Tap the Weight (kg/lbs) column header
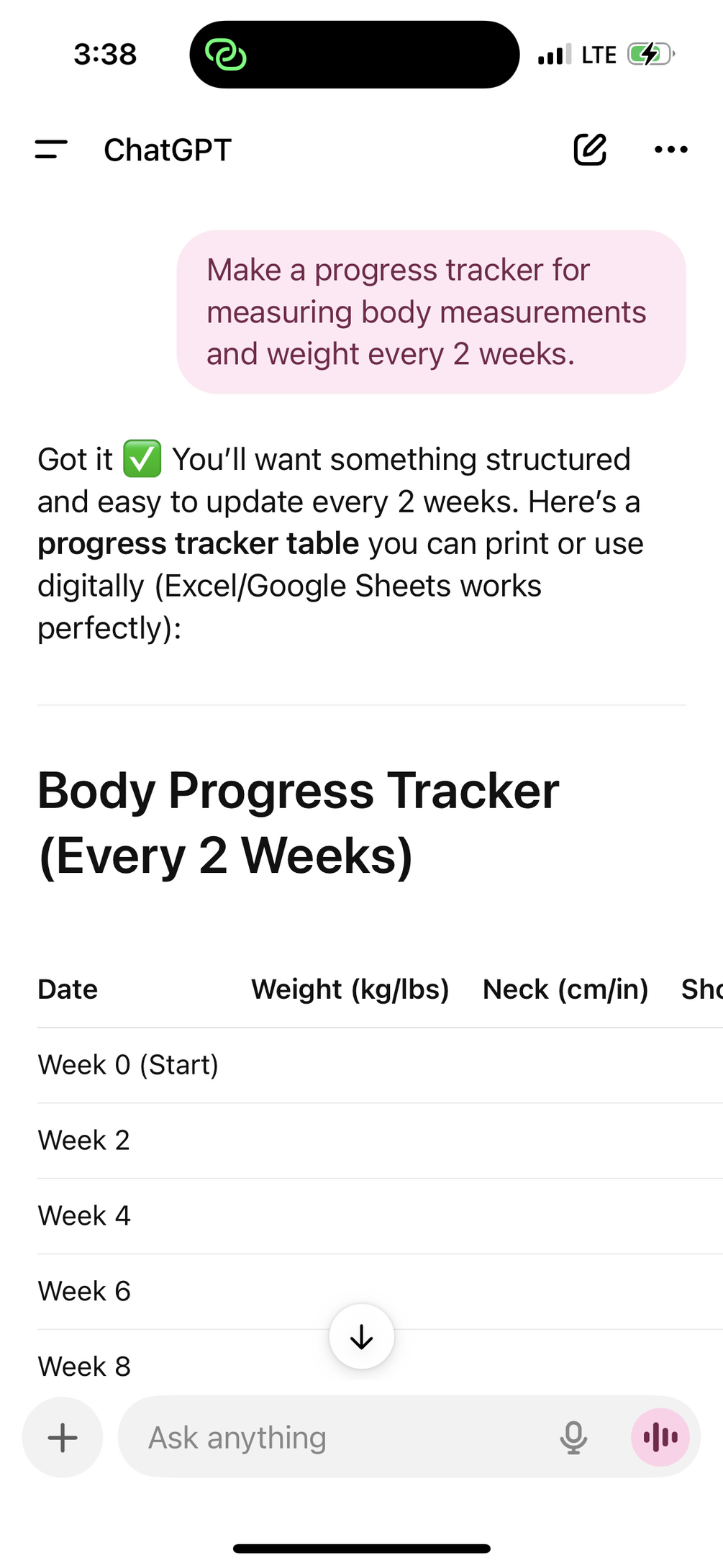Image resolution: width=723 pixels, height=1568 pixels. click(x=350, y=989)
